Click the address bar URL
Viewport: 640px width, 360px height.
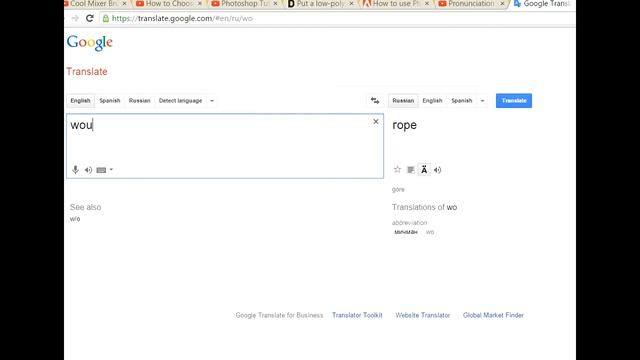coord(182,18)
